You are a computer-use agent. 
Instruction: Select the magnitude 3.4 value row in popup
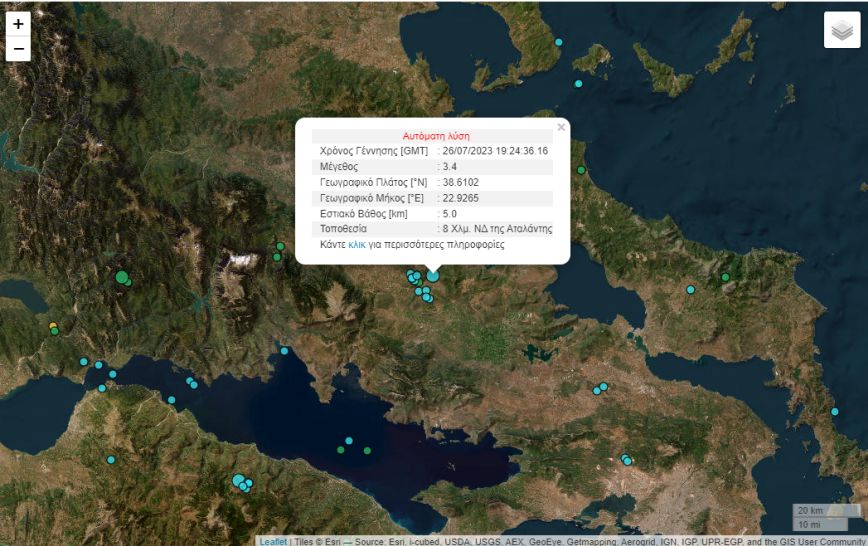point(449,167)
